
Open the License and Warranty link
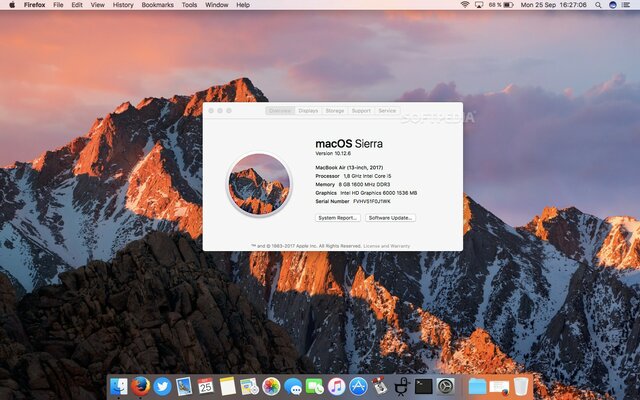[387, 246]
